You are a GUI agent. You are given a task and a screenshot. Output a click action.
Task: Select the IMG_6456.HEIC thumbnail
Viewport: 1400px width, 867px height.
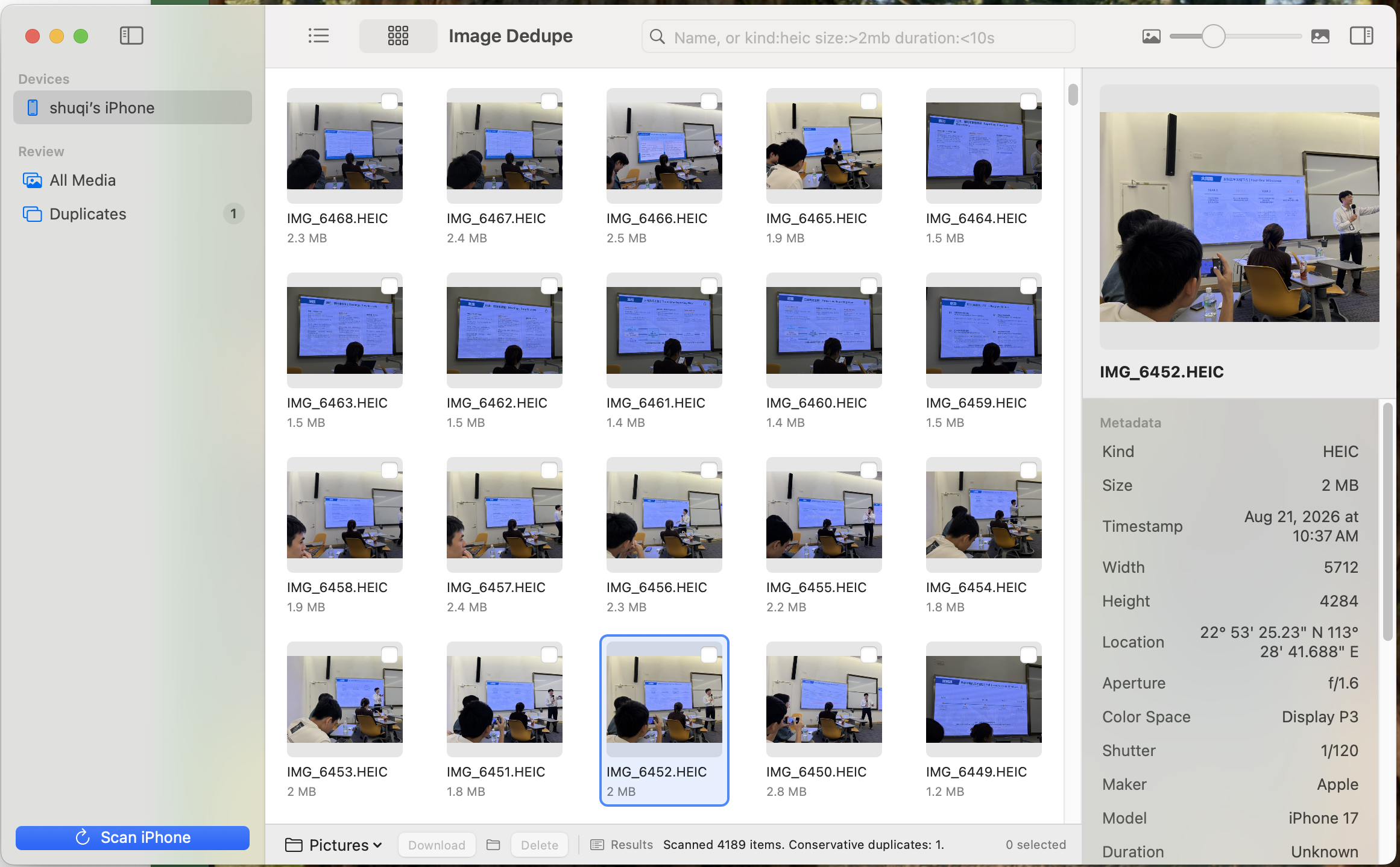664,515
